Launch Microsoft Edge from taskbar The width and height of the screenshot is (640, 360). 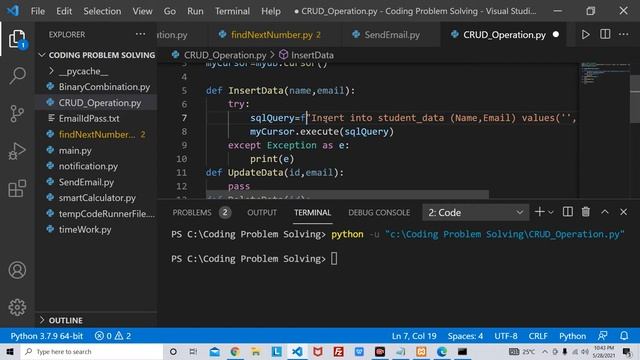(442, 352)
